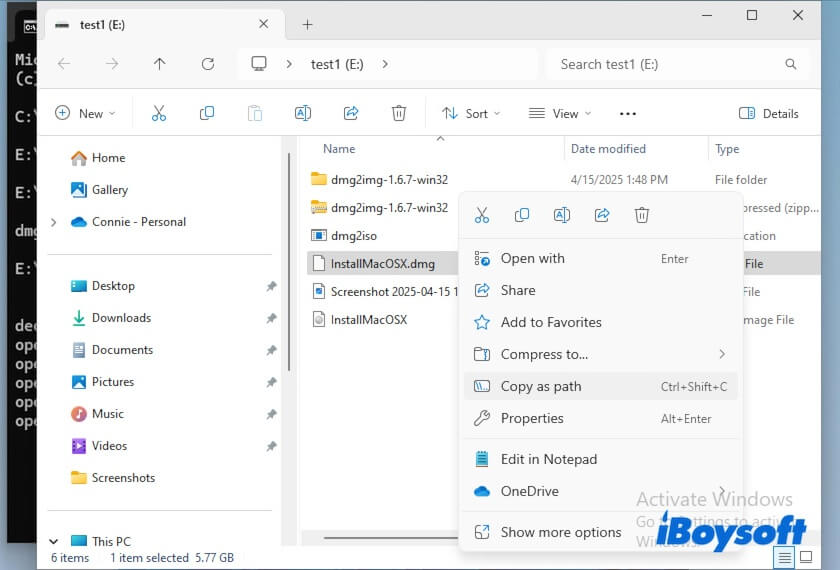
Task: Click the Copy icon in the main toolbar
Action: coord(207,113)
